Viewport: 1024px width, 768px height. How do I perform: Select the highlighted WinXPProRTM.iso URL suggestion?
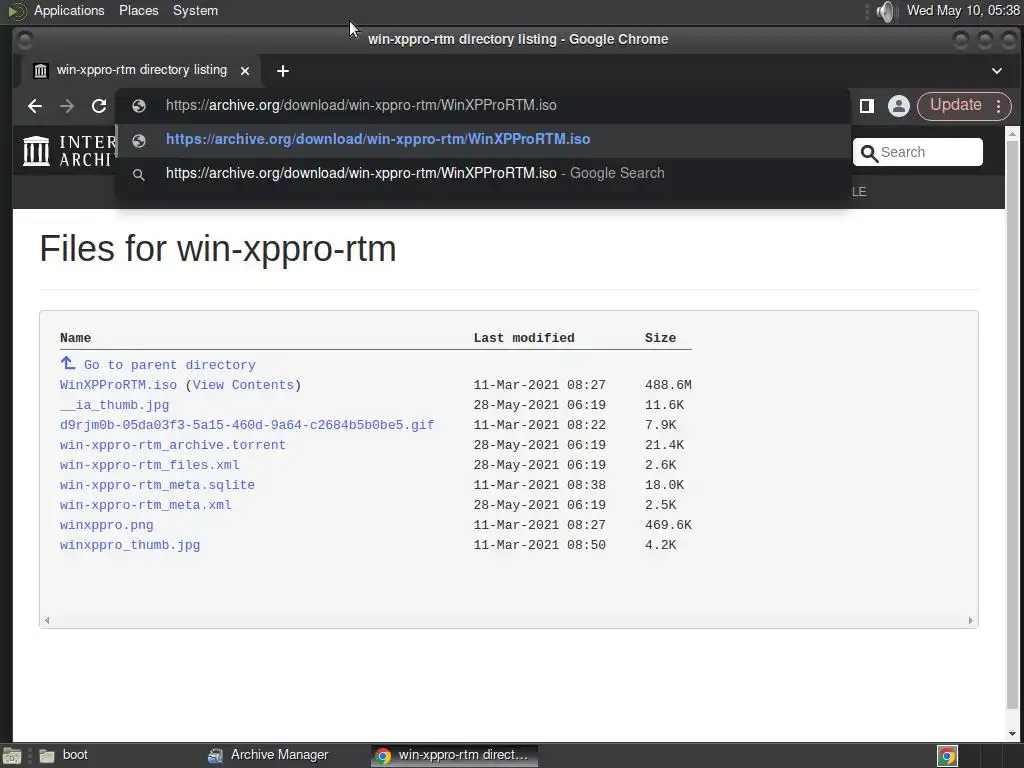click(x=483, y=140)
